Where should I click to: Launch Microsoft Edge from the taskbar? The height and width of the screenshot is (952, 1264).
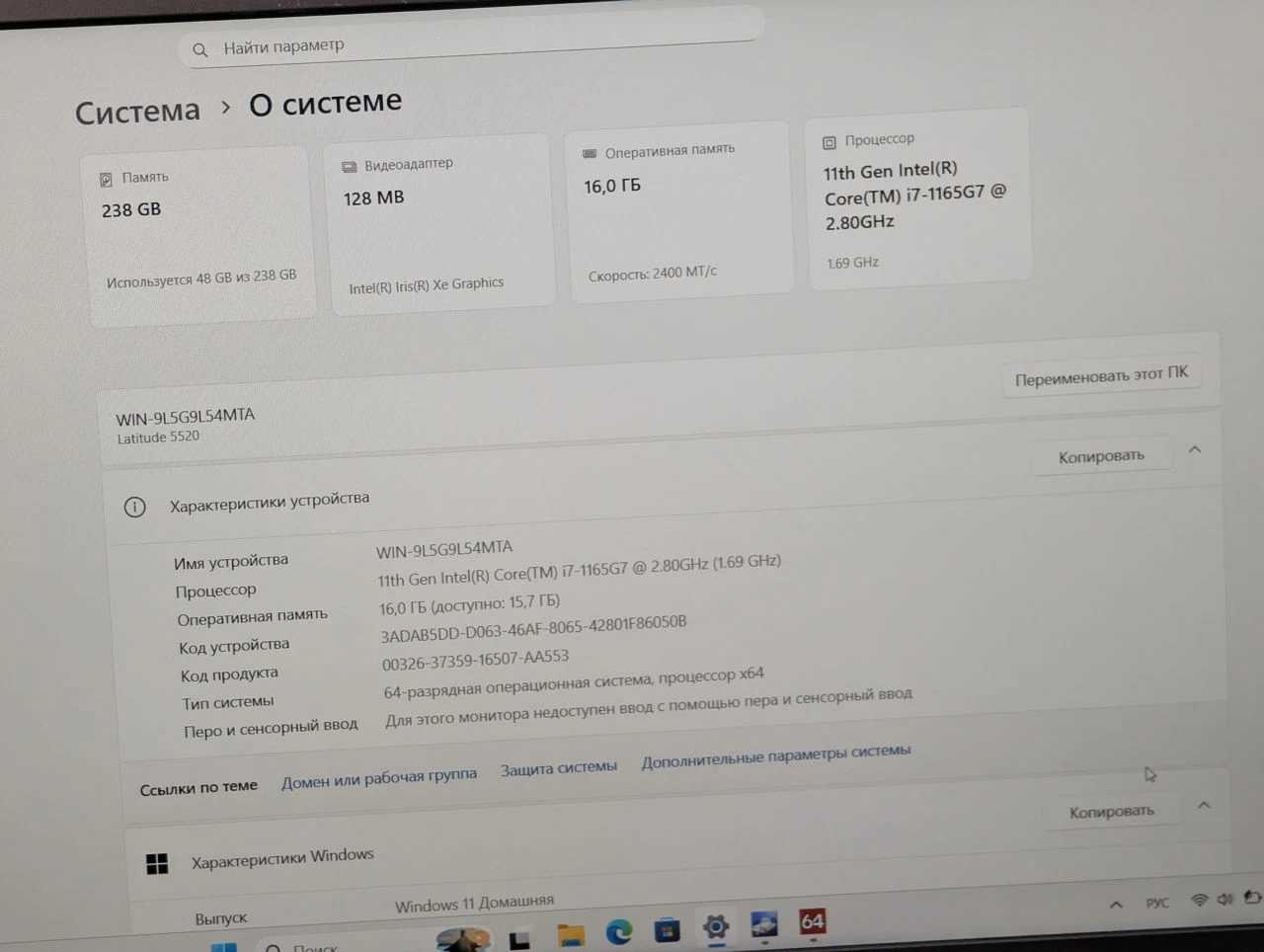point(619,931)
